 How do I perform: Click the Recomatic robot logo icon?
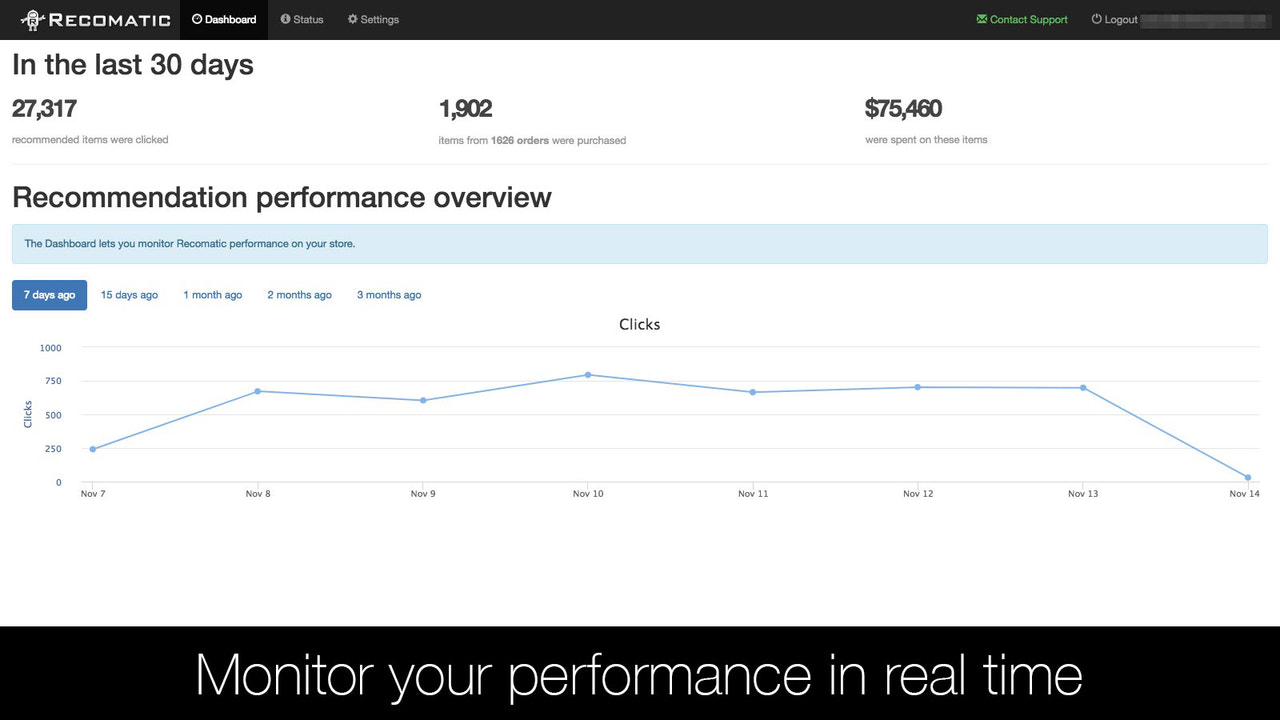(x=31, y=18)
